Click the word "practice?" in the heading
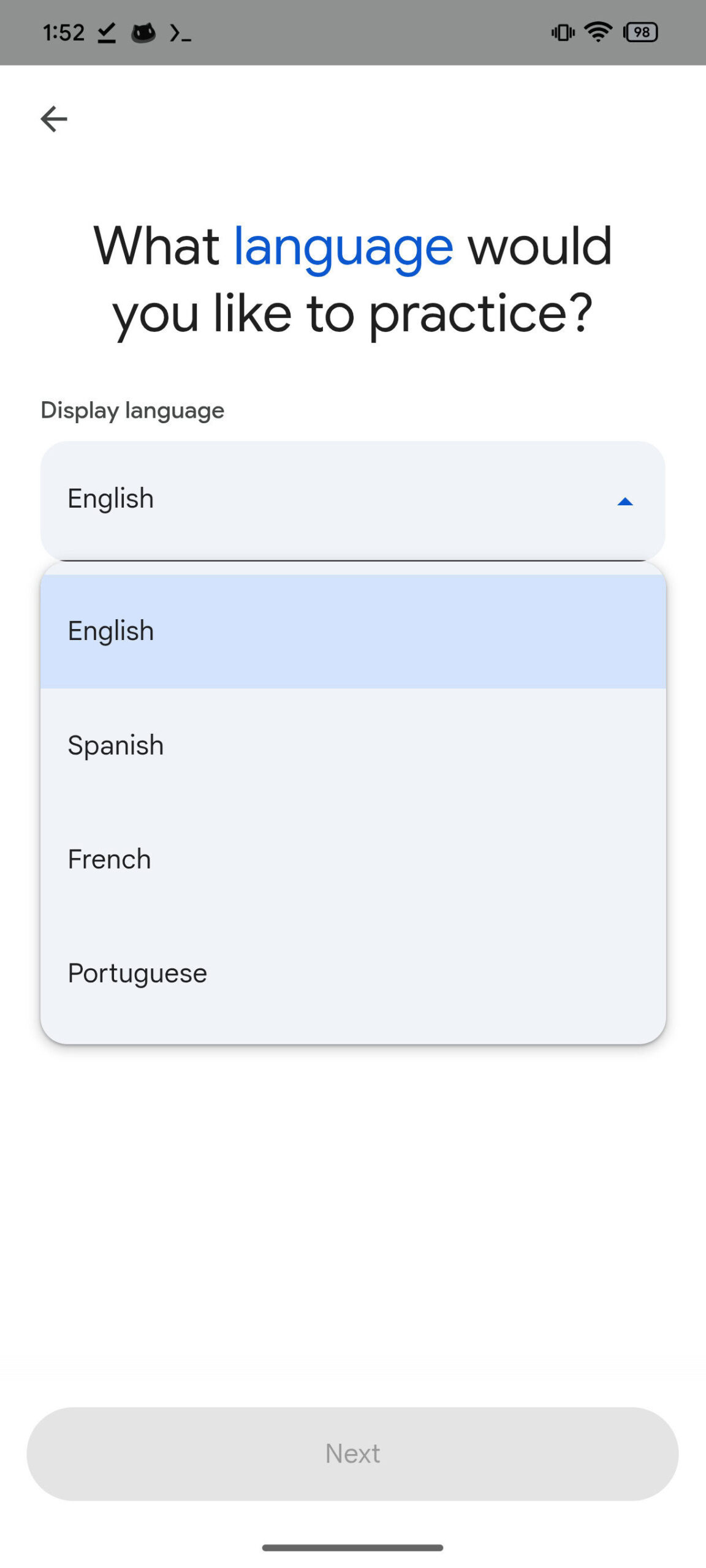Image resolution: width=706 pixels, height=1568 pixels. [480, 314]
